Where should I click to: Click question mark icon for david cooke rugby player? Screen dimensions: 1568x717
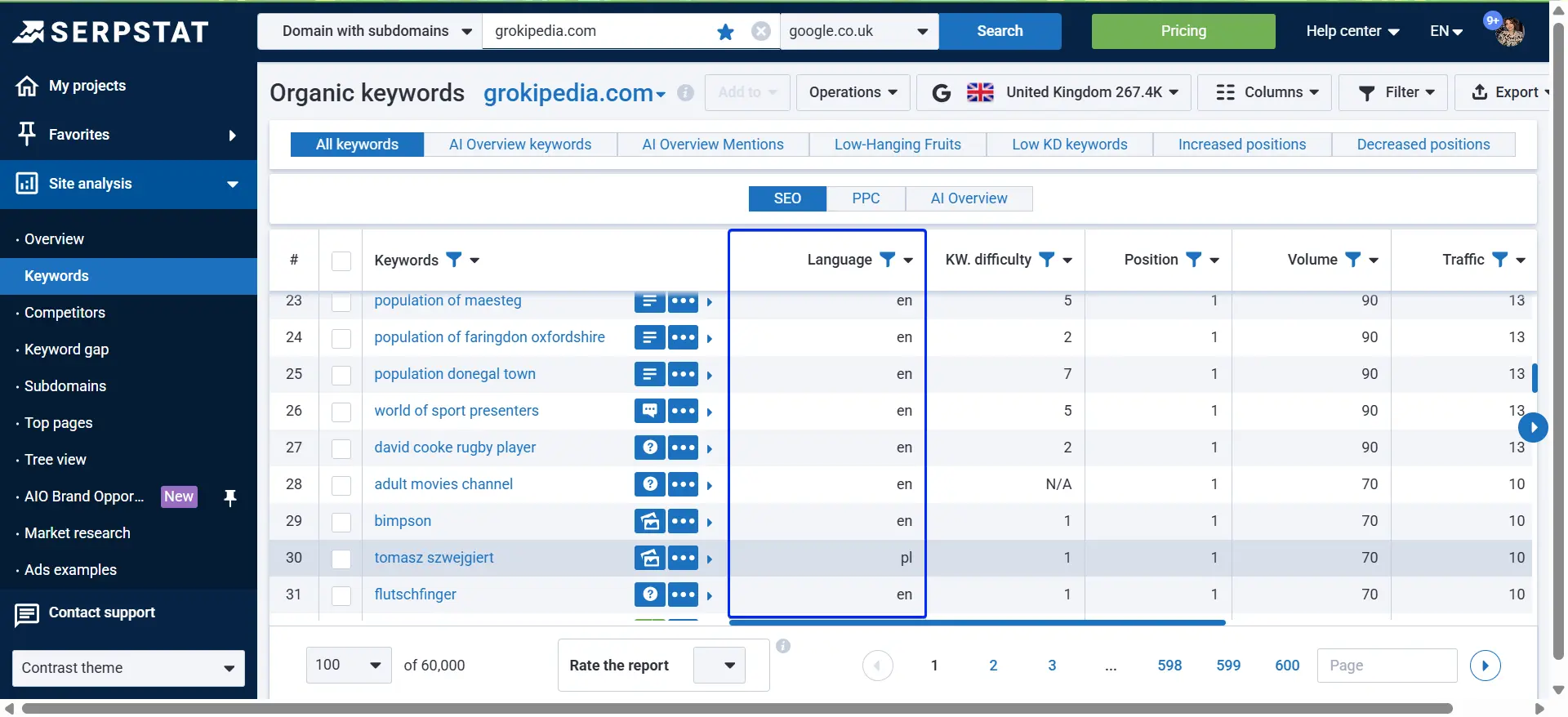point(649,448)
